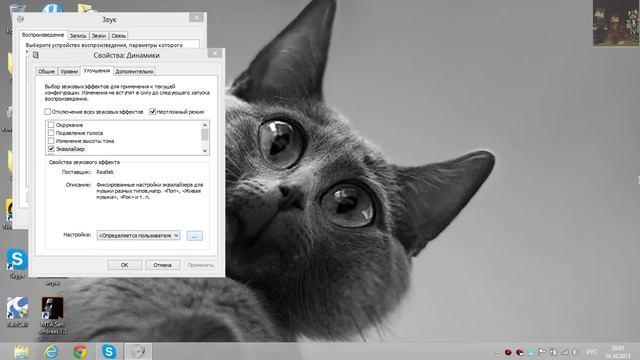Open the Skype desktop shortcut

(17, 263)
